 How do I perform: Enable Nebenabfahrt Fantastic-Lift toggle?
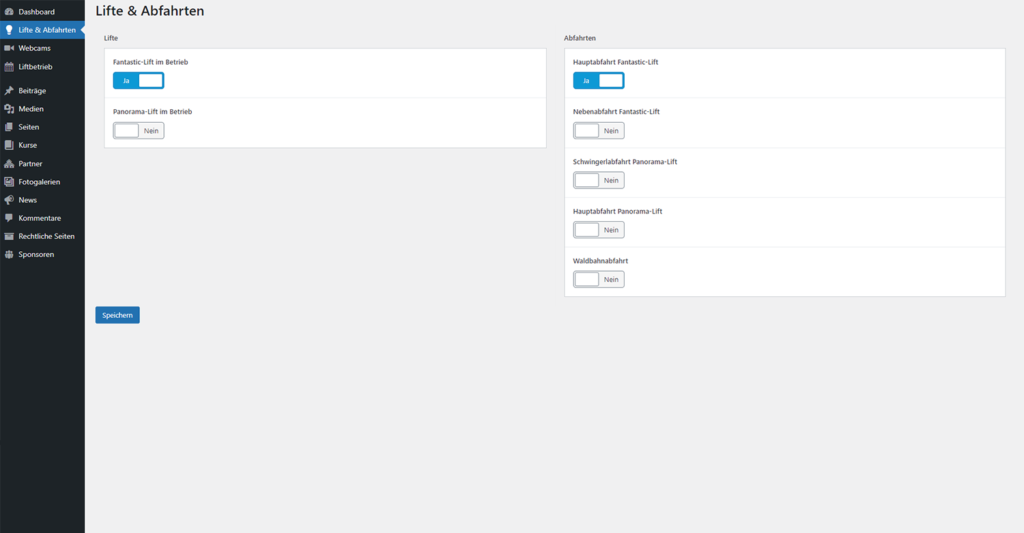click(599, 131)
